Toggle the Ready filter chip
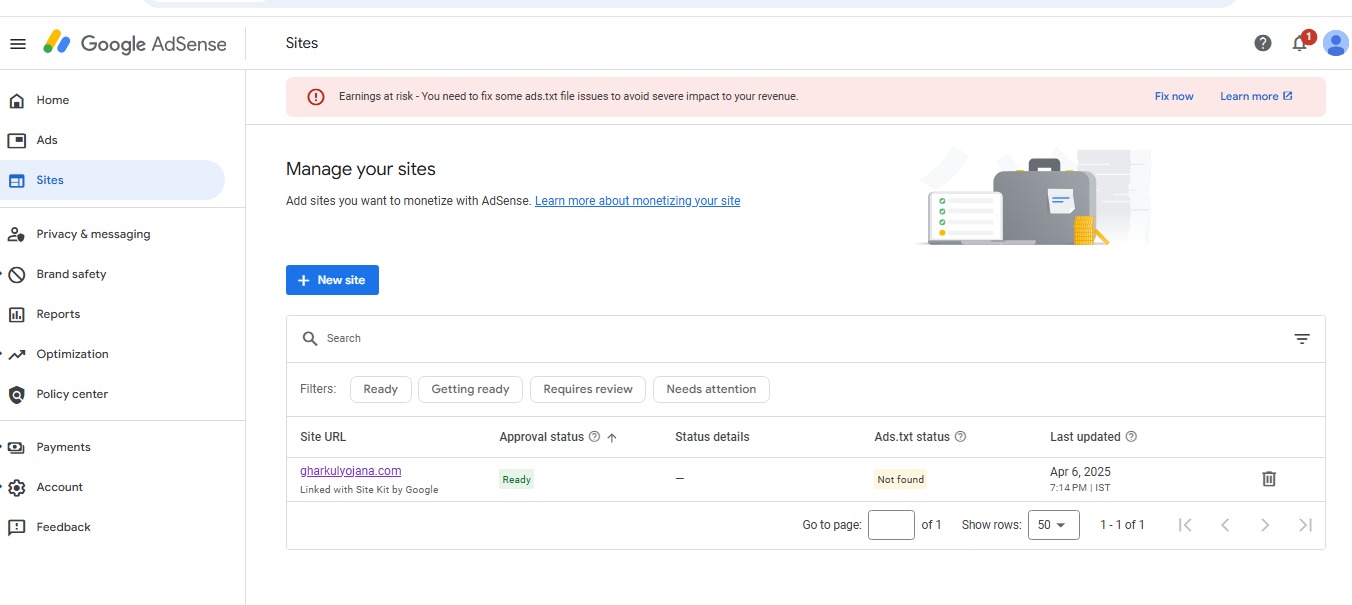This screenshot has height=605, width=1352. [x=380, y=389]
